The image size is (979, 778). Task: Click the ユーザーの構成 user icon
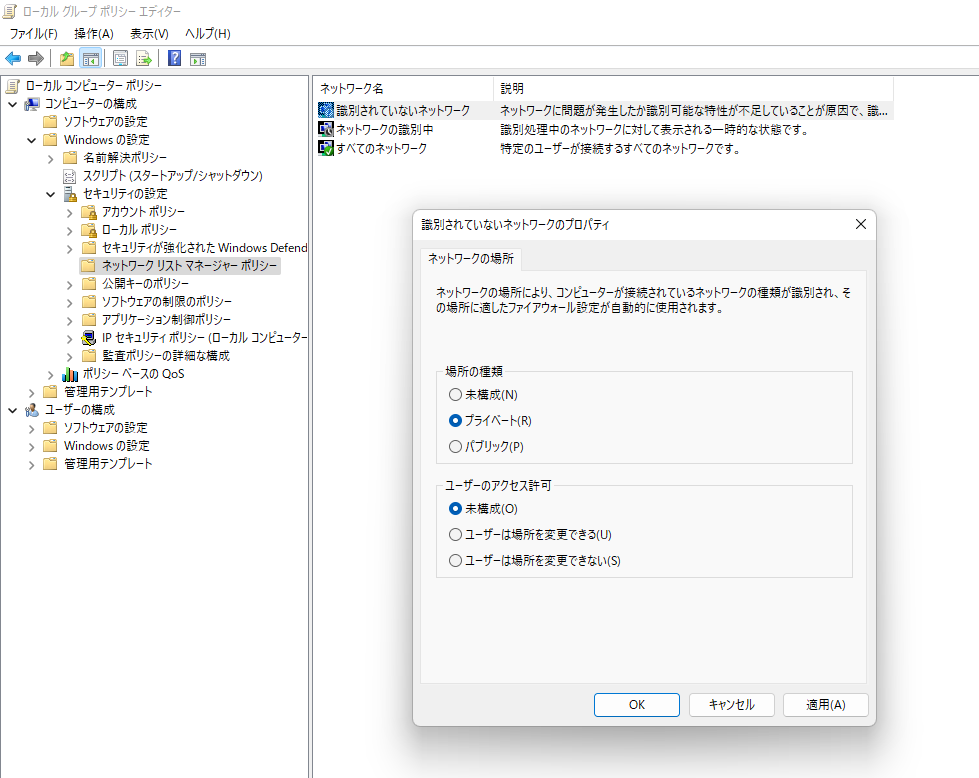point(32,410)
